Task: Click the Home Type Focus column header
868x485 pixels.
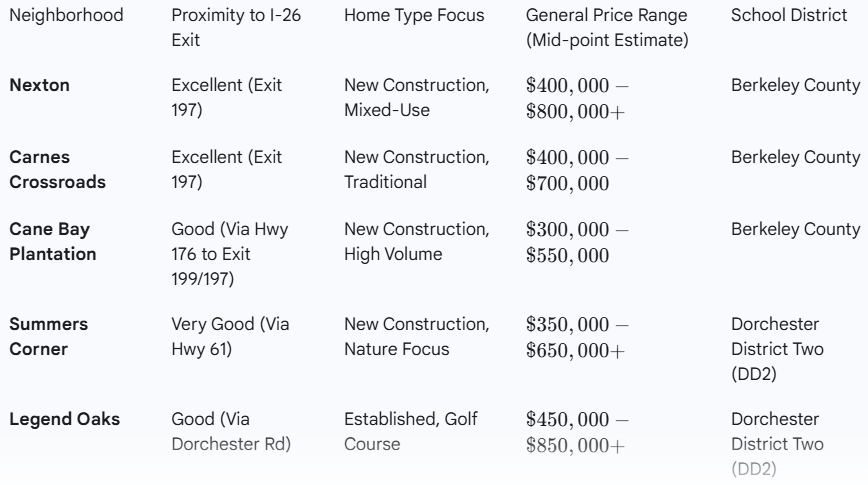Action: pyautogui.click(x=414, y=15)
